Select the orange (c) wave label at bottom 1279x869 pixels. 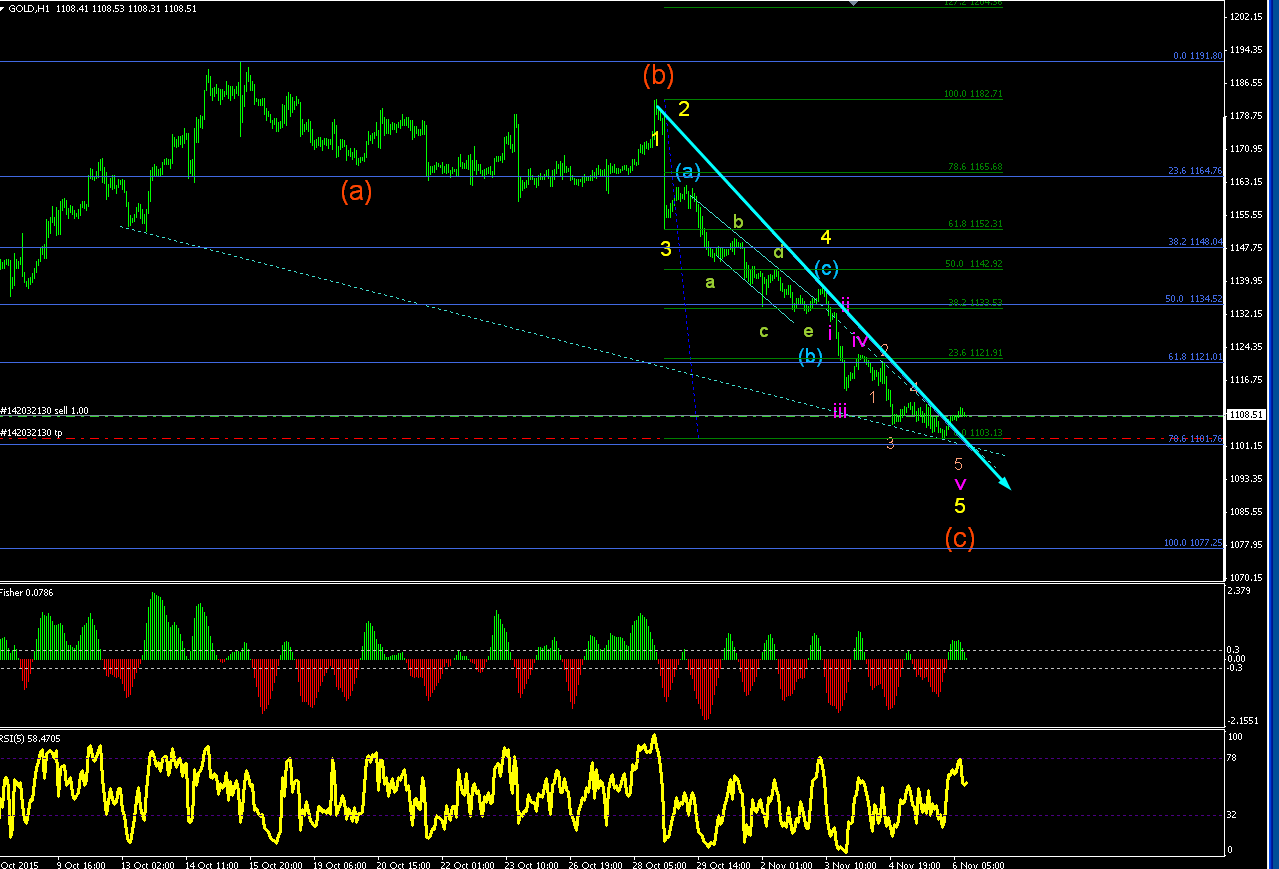[x=960, y=538]
